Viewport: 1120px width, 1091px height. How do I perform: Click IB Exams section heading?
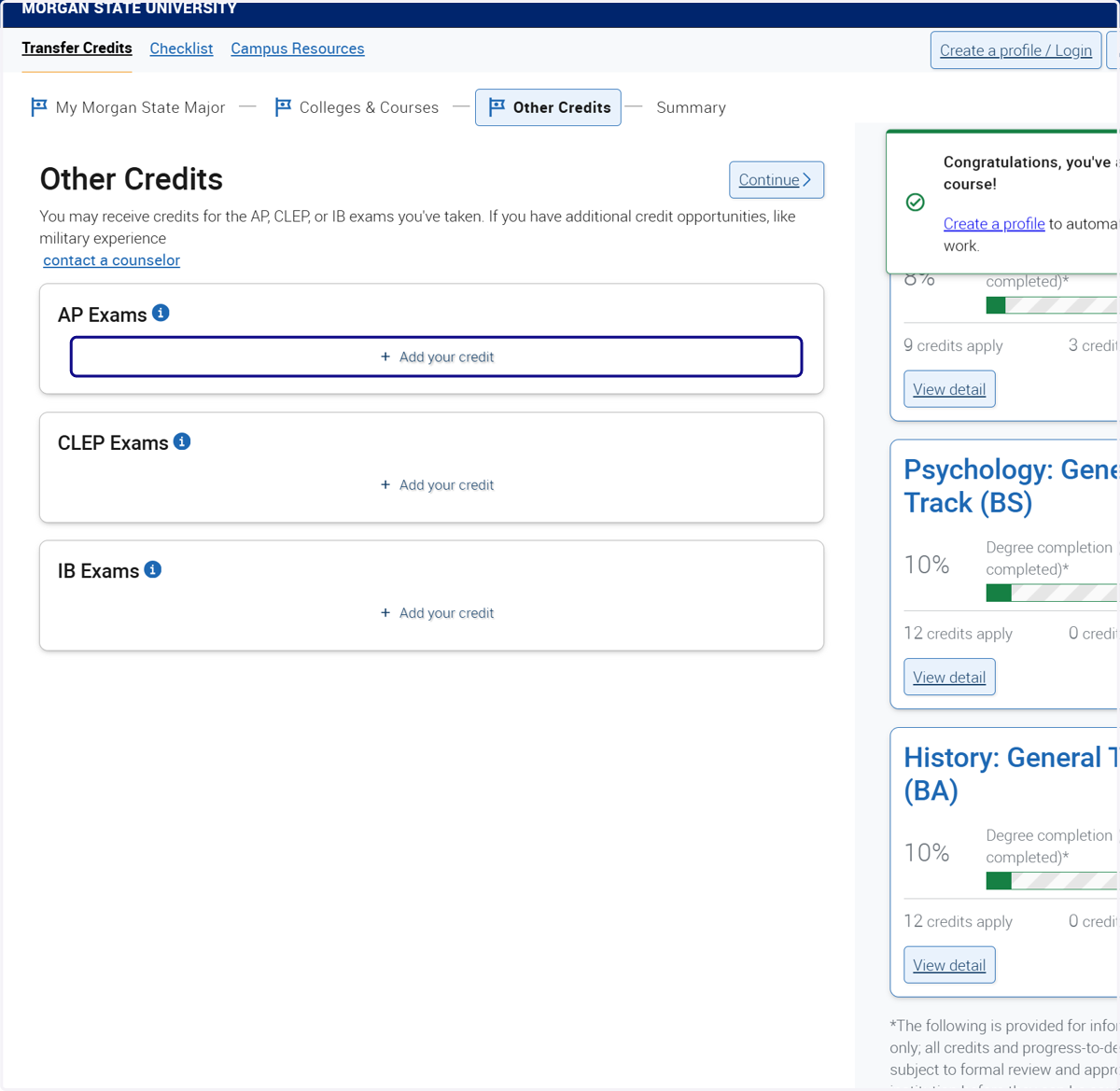[99, 571]
